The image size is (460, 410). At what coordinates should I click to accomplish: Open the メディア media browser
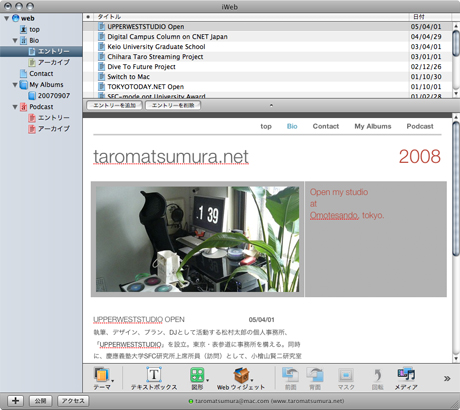(x=406, y=375)
